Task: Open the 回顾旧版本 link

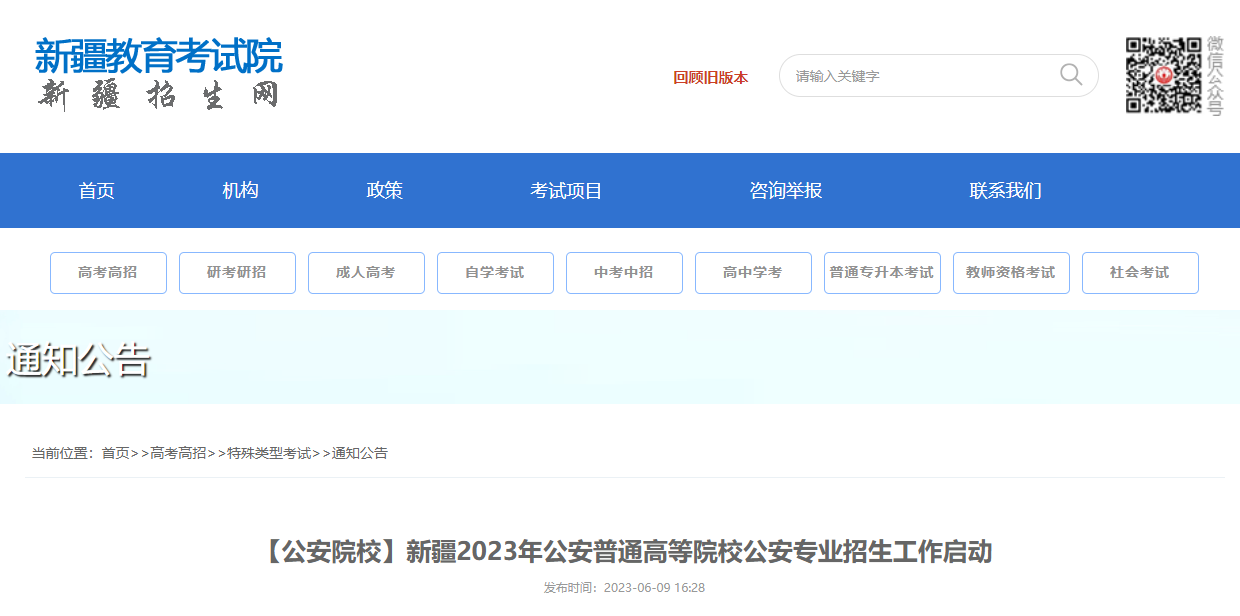Action: [710, 77]
